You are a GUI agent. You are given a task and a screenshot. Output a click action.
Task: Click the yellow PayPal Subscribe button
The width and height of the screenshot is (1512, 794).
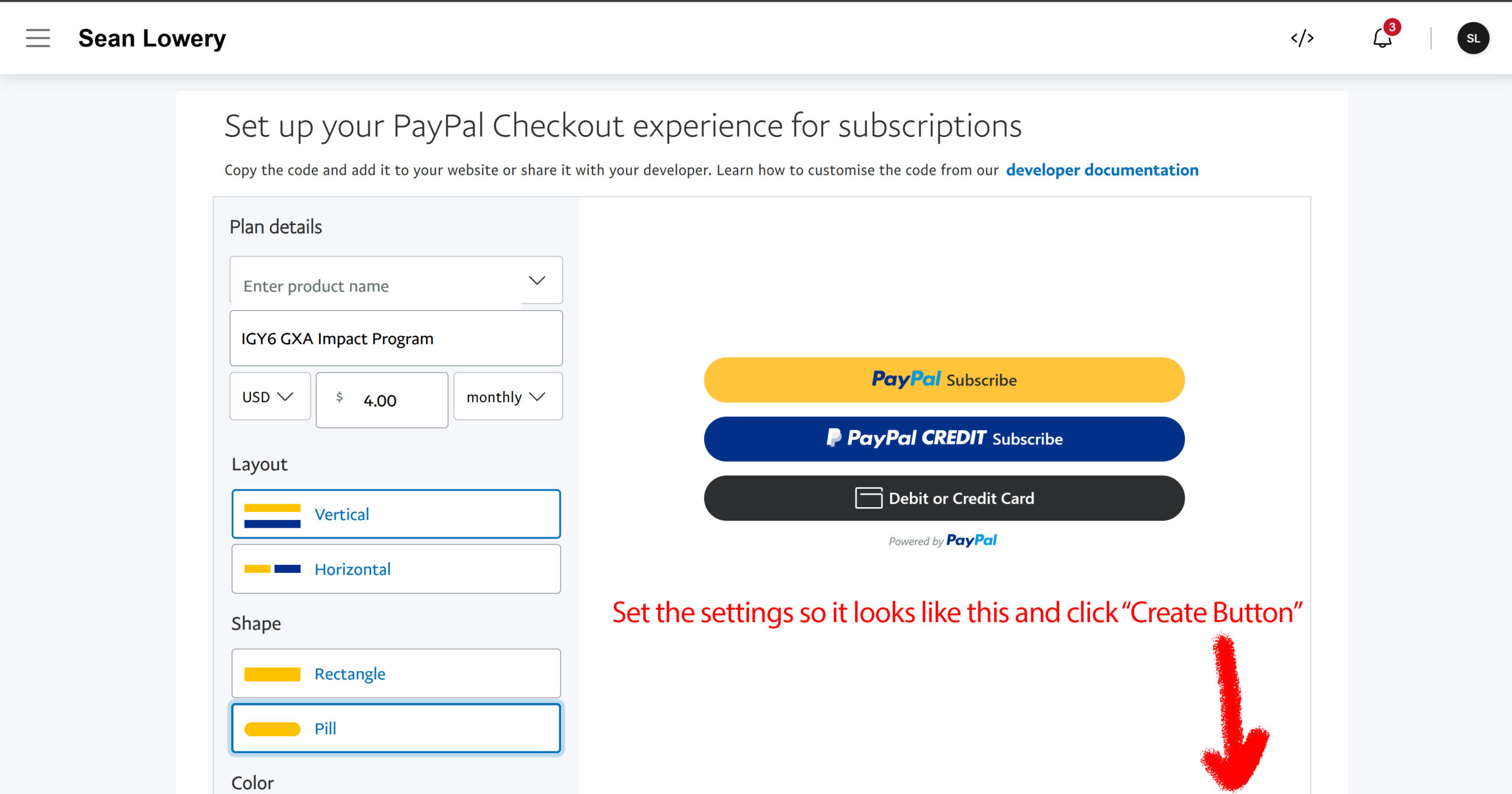click(x=944, y=380)
